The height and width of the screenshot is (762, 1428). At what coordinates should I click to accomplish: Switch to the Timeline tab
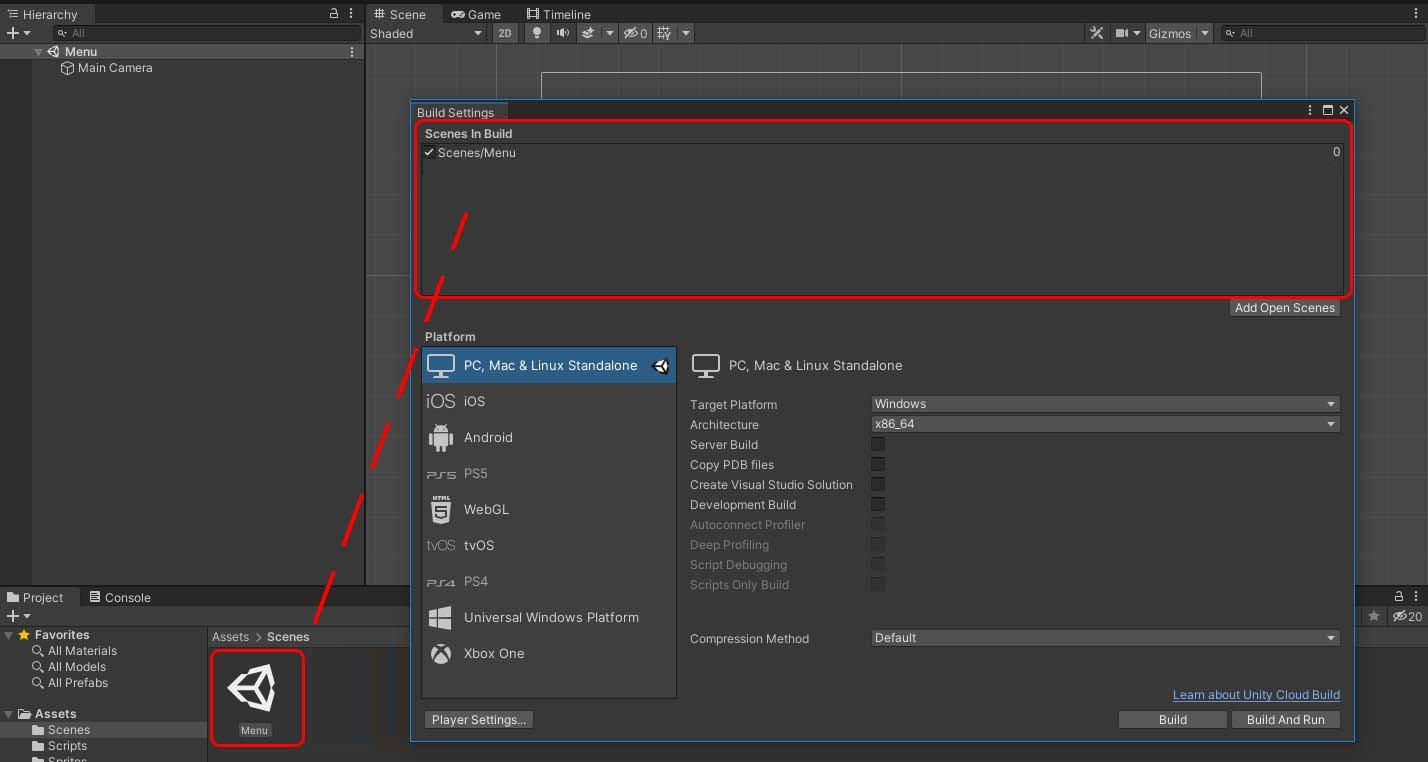[x=559, y=14]
